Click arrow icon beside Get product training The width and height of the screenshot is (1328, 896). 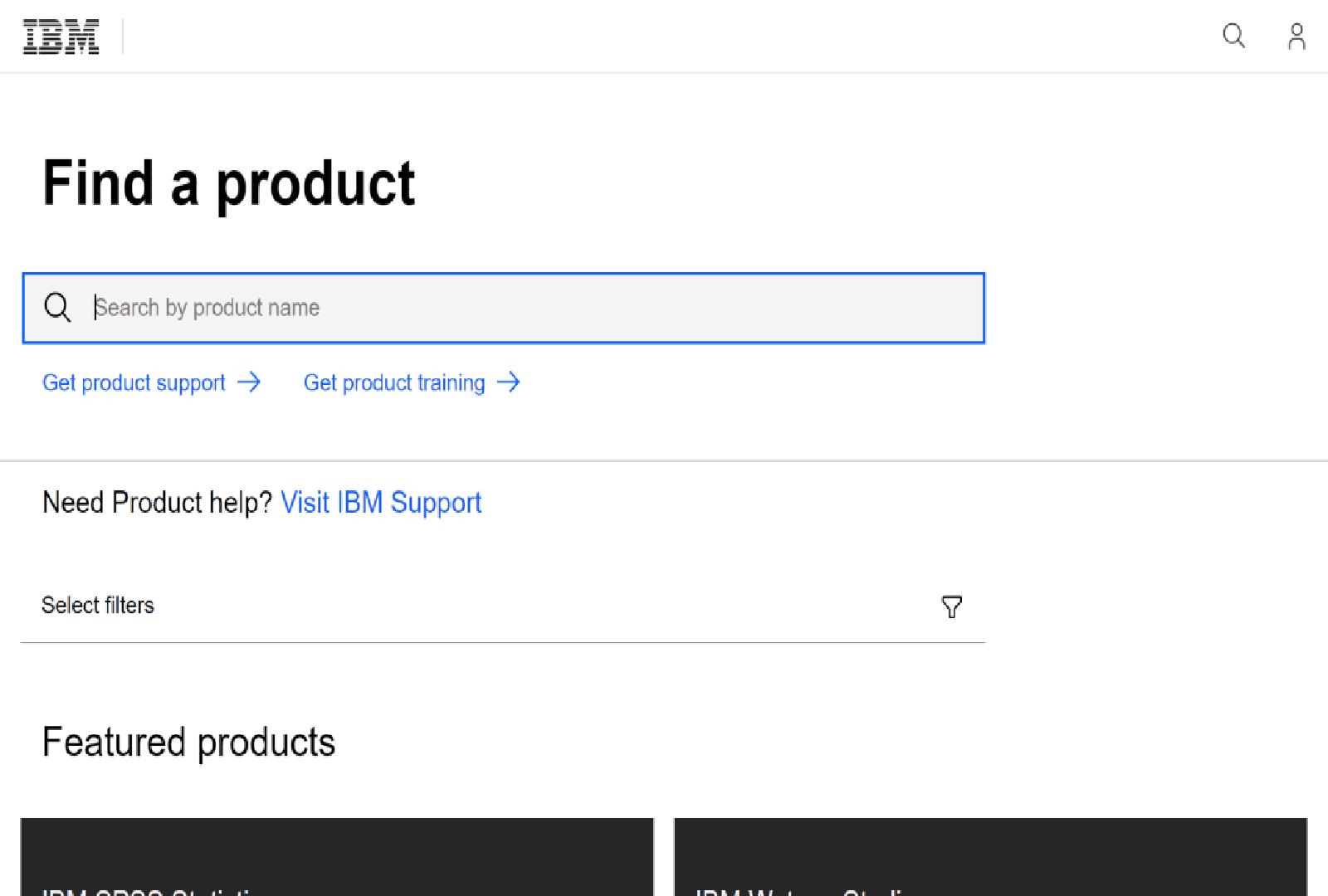coord(508,382)
